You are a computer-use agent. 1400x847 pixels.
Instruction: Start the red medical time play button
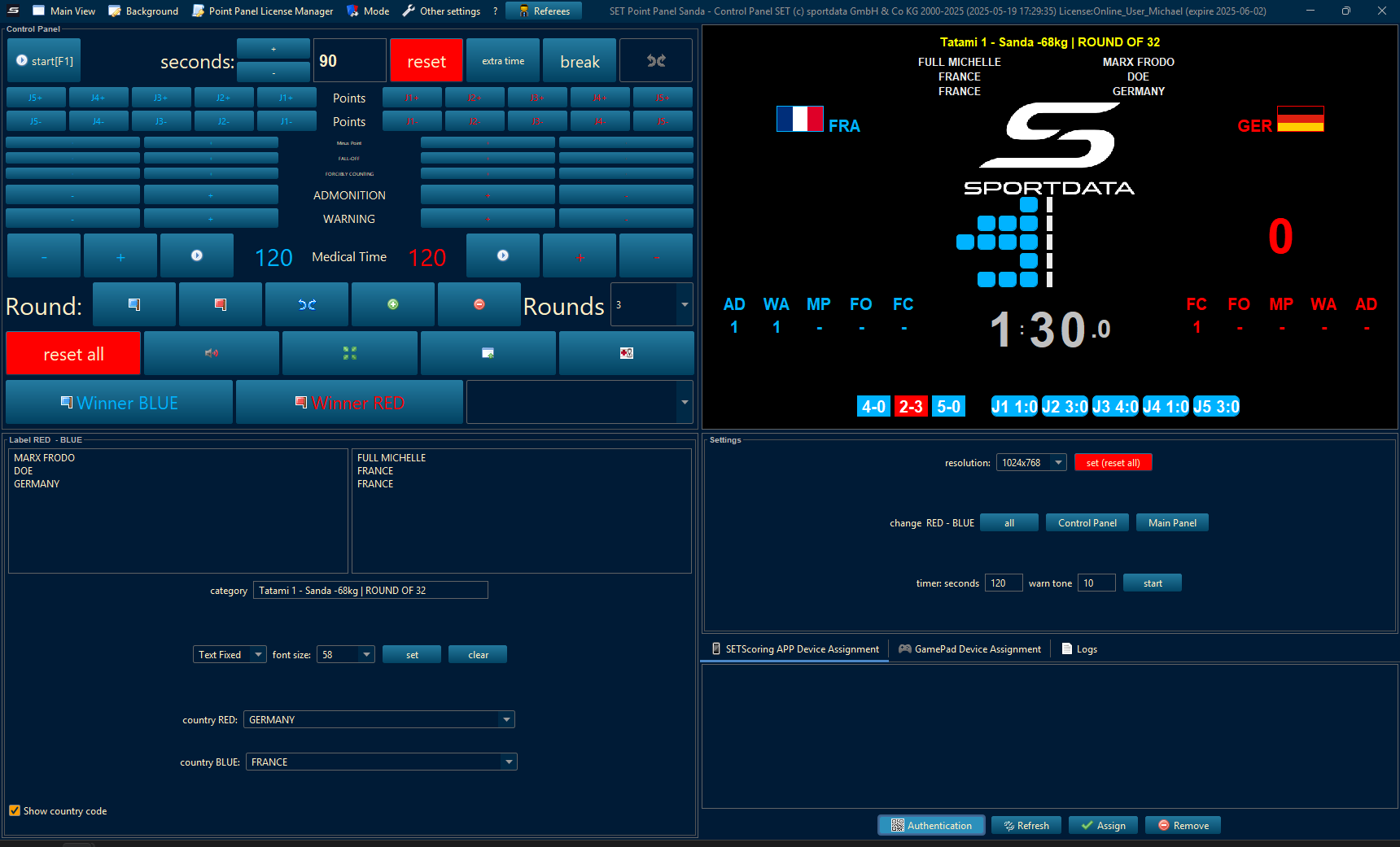(x=503, y=255)
